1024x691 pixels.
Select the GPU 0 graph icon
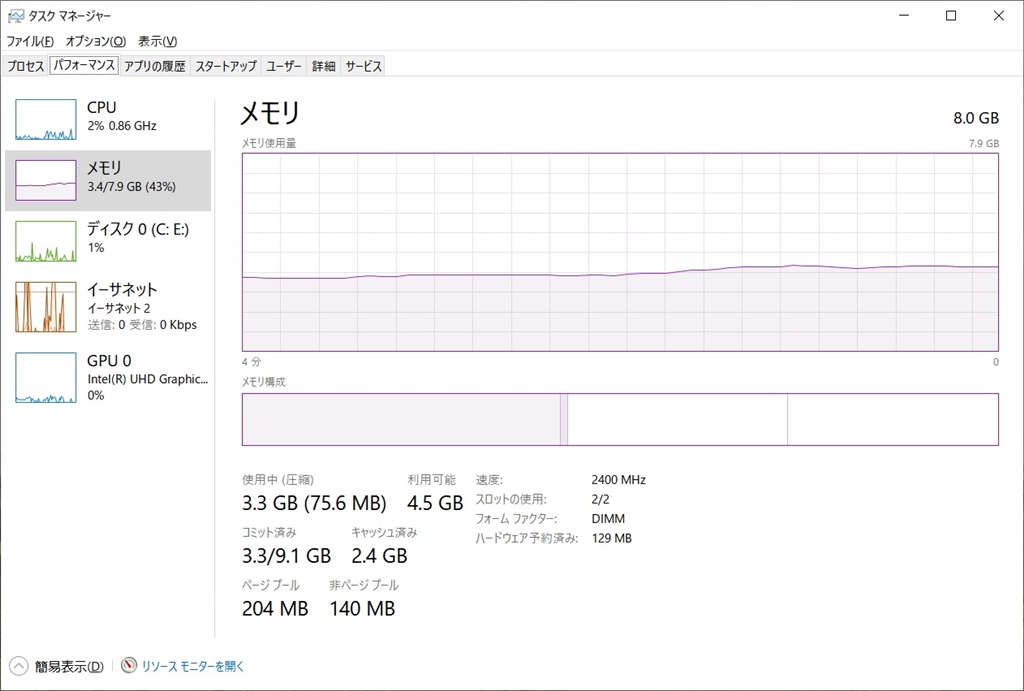pos(46,377)
